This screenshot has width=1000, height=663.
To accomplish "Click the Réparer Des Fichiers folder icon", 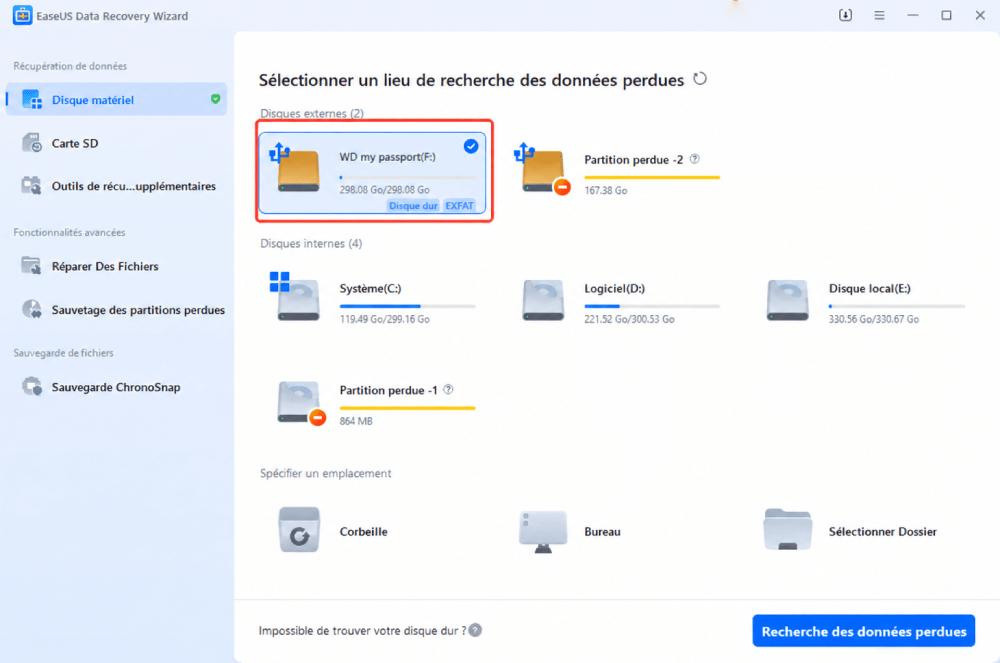I will click(x=31, y=266).
